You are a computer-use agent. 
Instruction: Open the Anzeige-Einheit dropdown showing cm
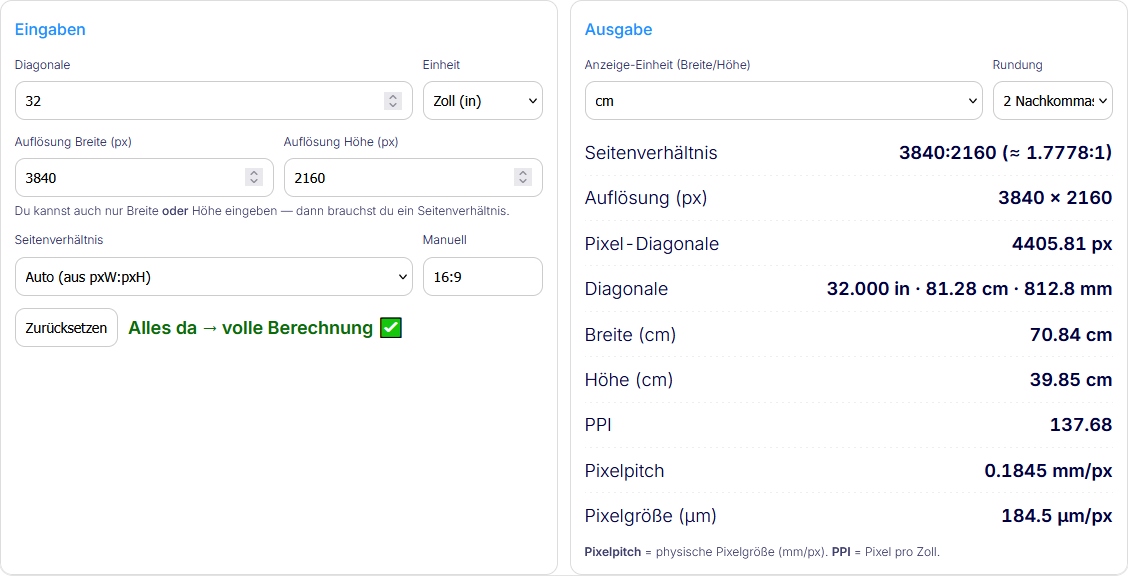[x=783, y=100]
